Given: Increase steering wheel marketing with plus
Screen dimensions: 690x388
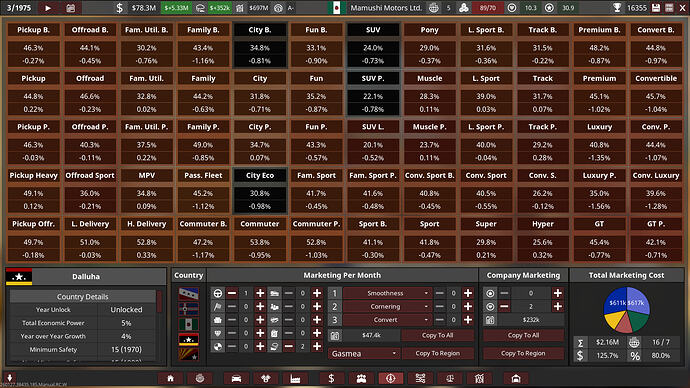Looking at the screenshot, I should coord(260,293).
